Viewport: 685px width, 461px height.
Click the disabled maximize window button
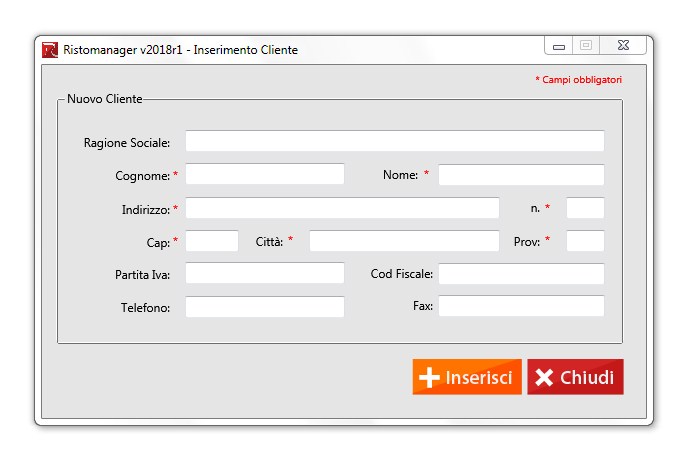[x=586, y=45]
